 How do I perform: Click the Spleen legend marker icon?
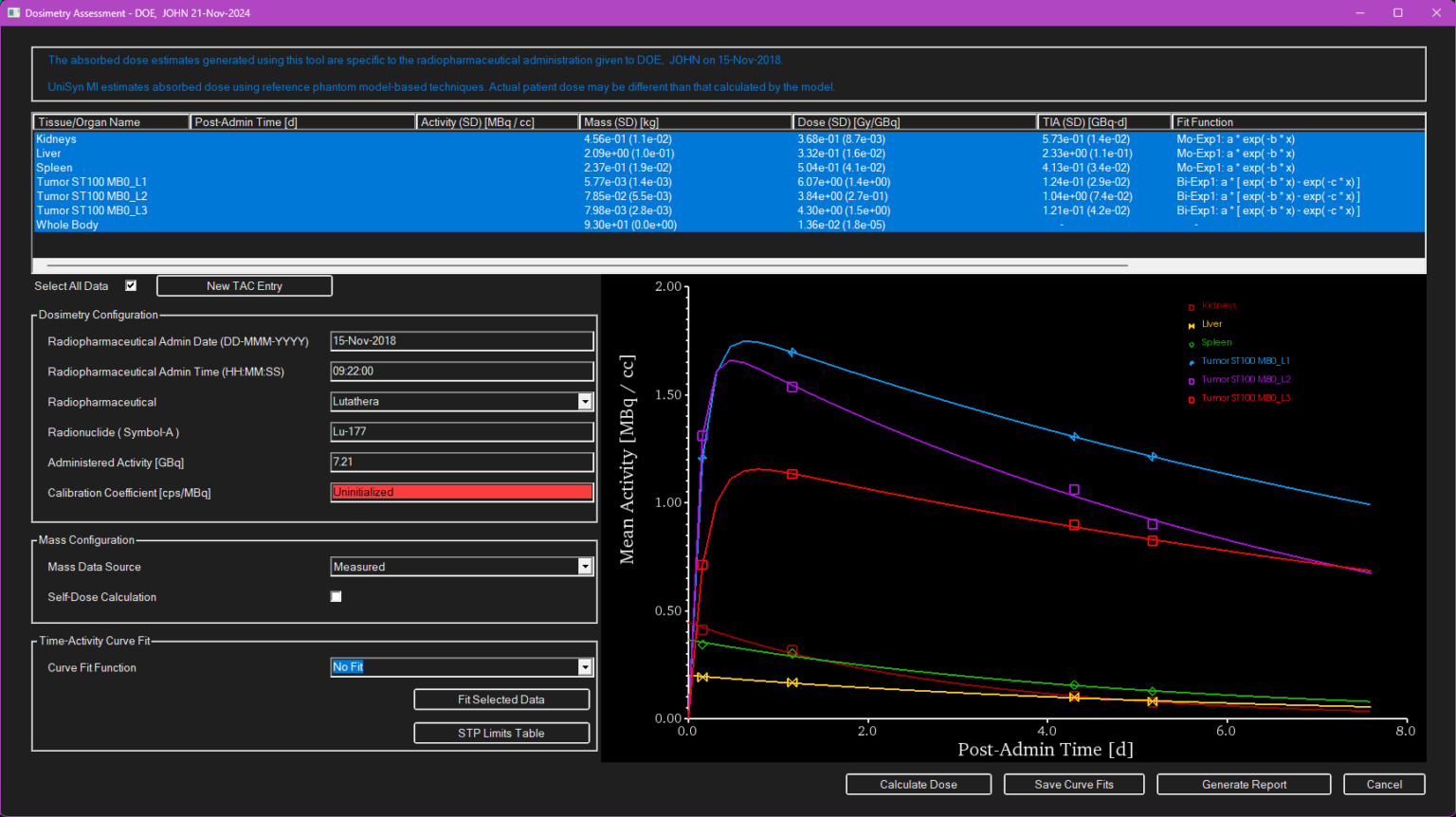tap(1192, 343)
